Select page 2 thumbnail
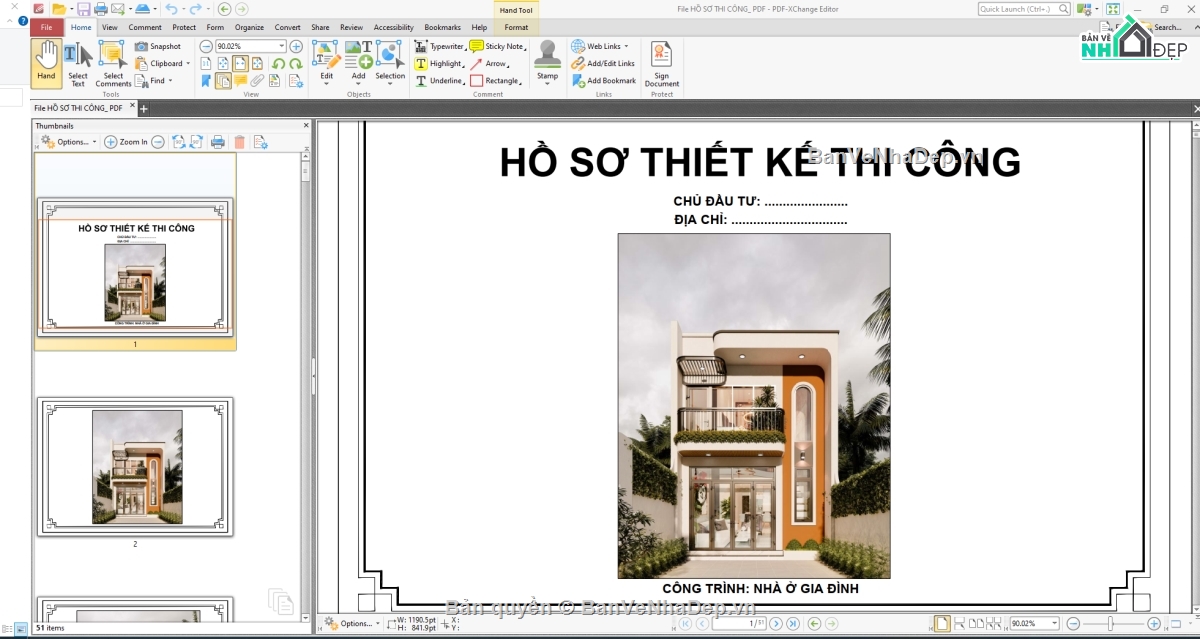The height and width of the screenshot is (639, 1200). (x=135, y=466)
